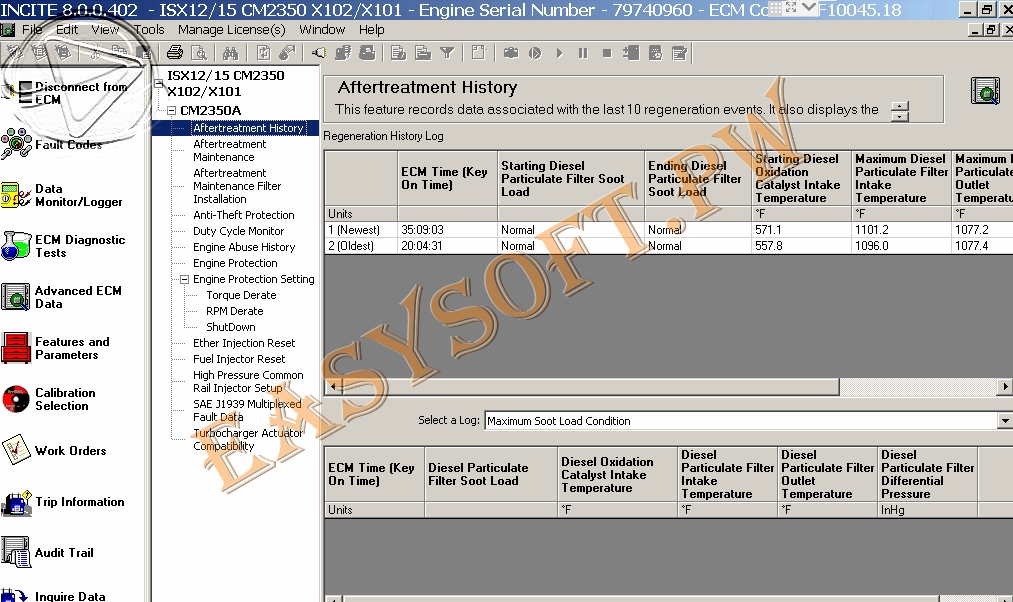1013x602 pixels.
Task: Click the binoculars Find icon
Action: 231,53
